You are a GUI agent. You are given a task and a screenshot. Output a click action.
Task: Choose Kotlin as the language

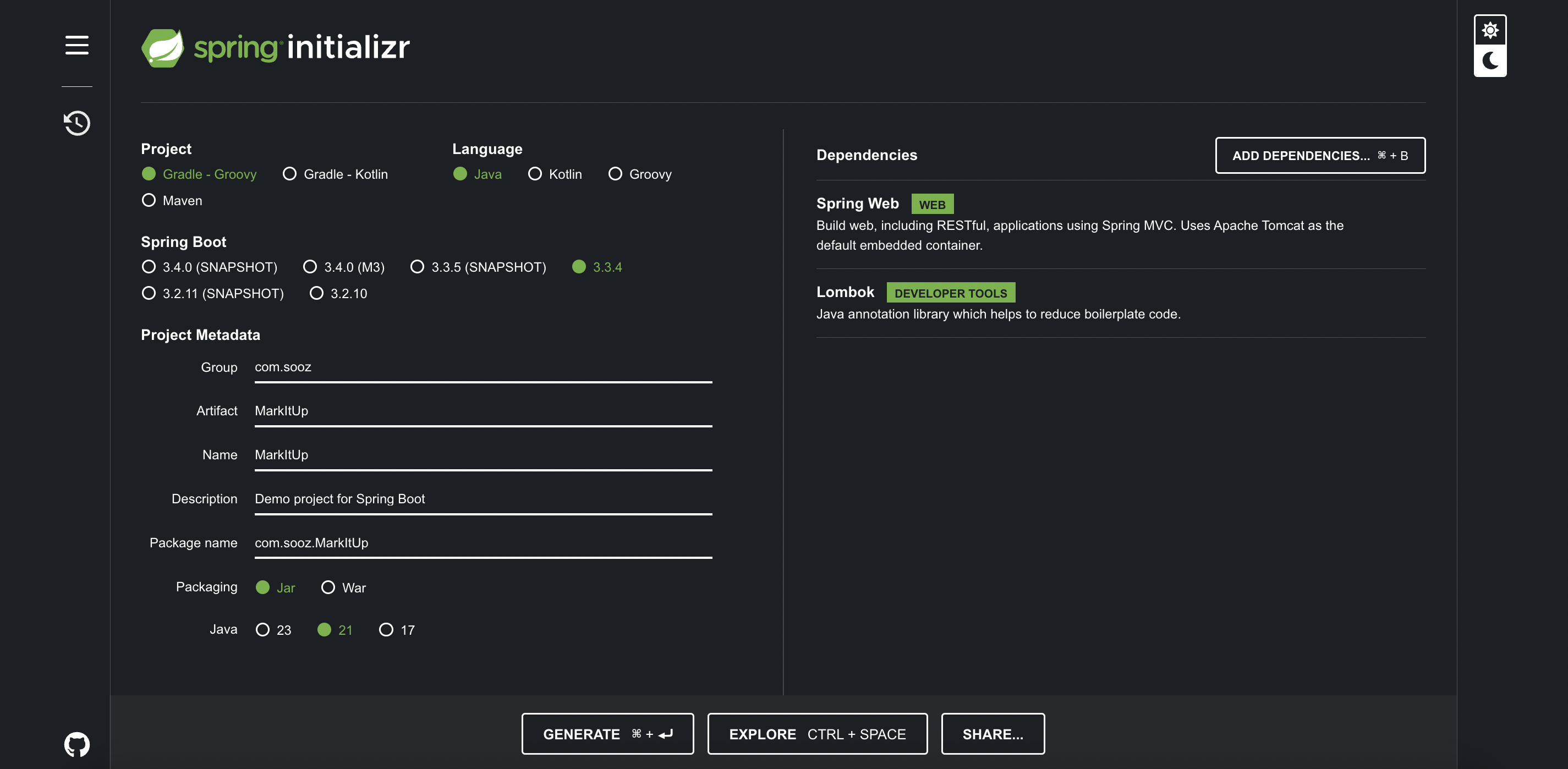coord(555,174)
